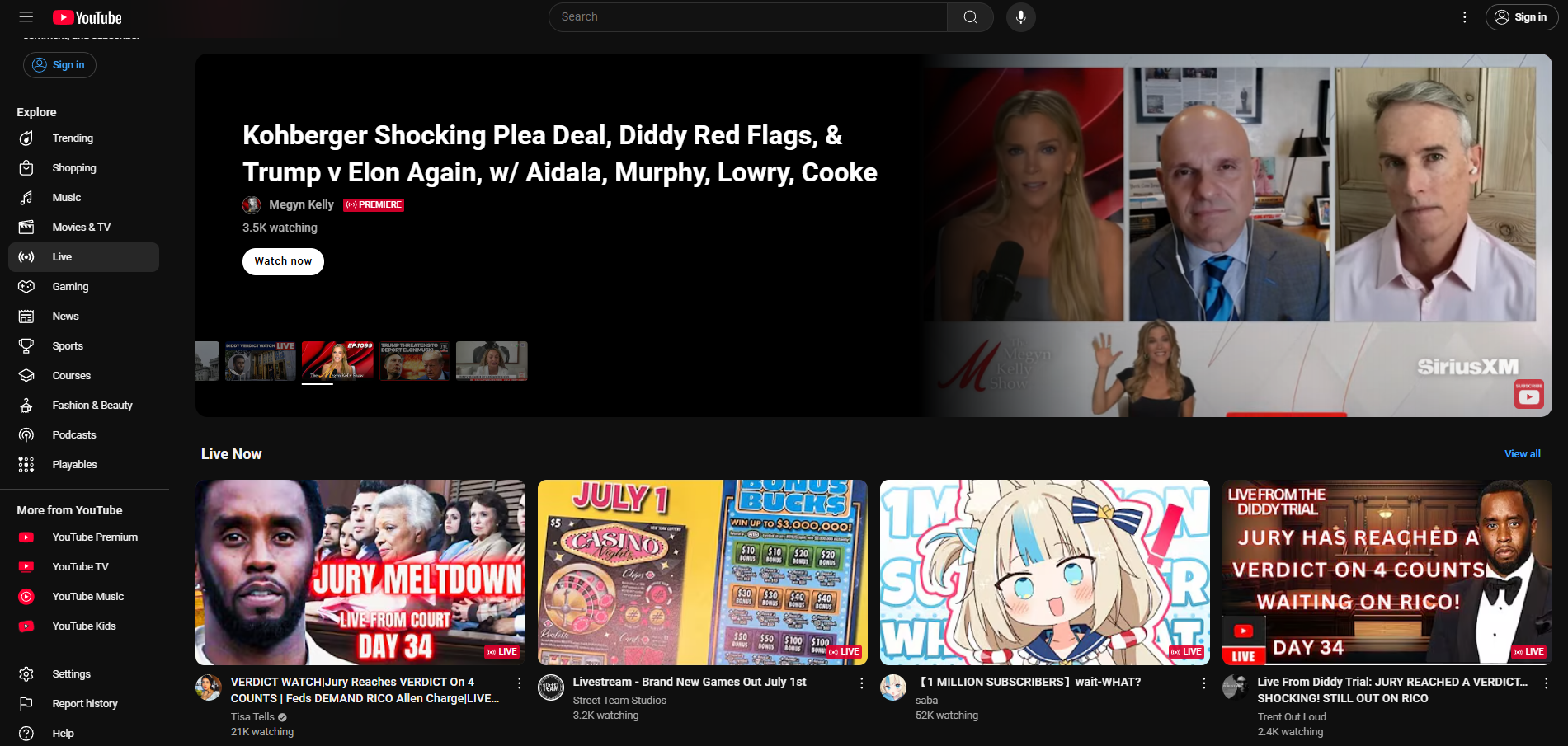Viewport: 1568px width, 746px height.
Task: Activate voice search microphone
Action: [x=1020, y=17]
